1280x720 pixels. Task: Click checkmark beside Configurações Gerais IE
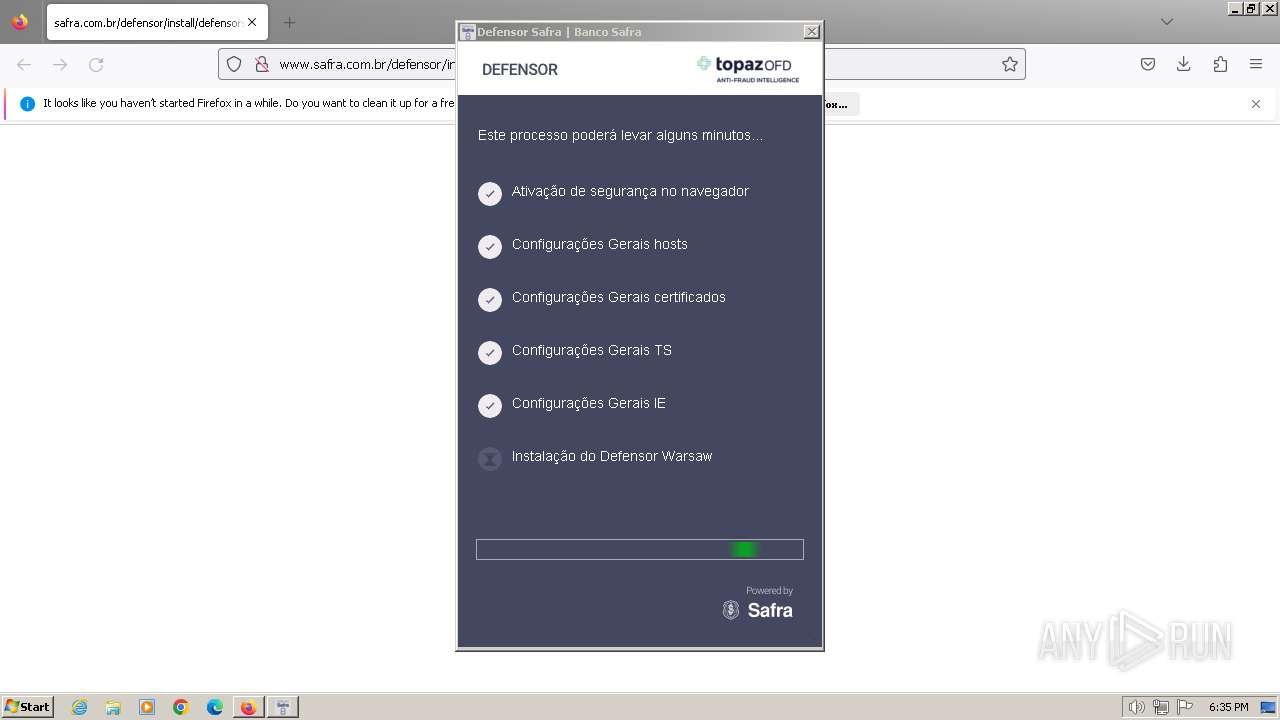[490, 406]
